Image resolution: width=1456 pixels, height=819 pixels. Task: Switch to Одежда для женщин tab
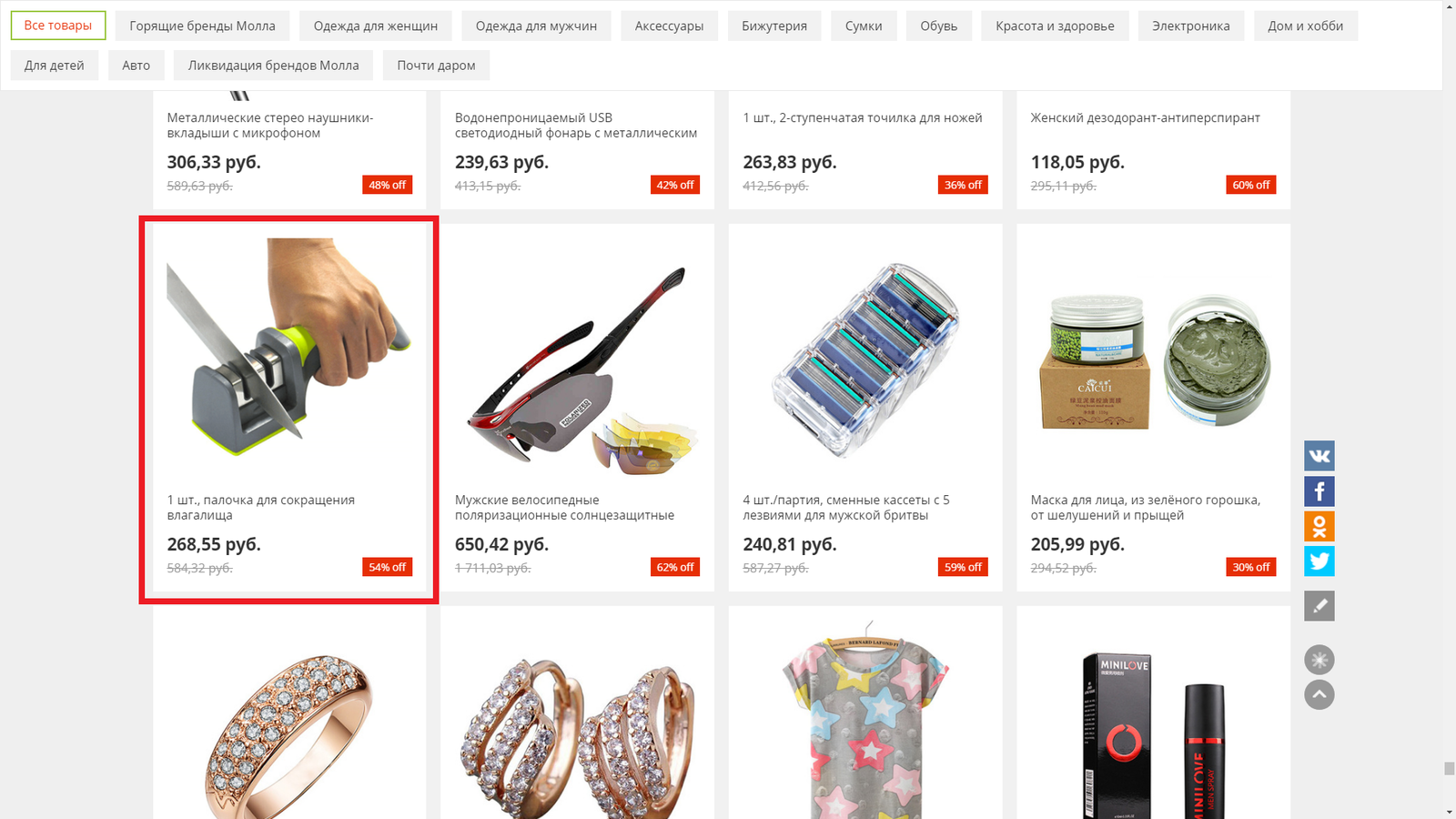click(x=376, y=25)
